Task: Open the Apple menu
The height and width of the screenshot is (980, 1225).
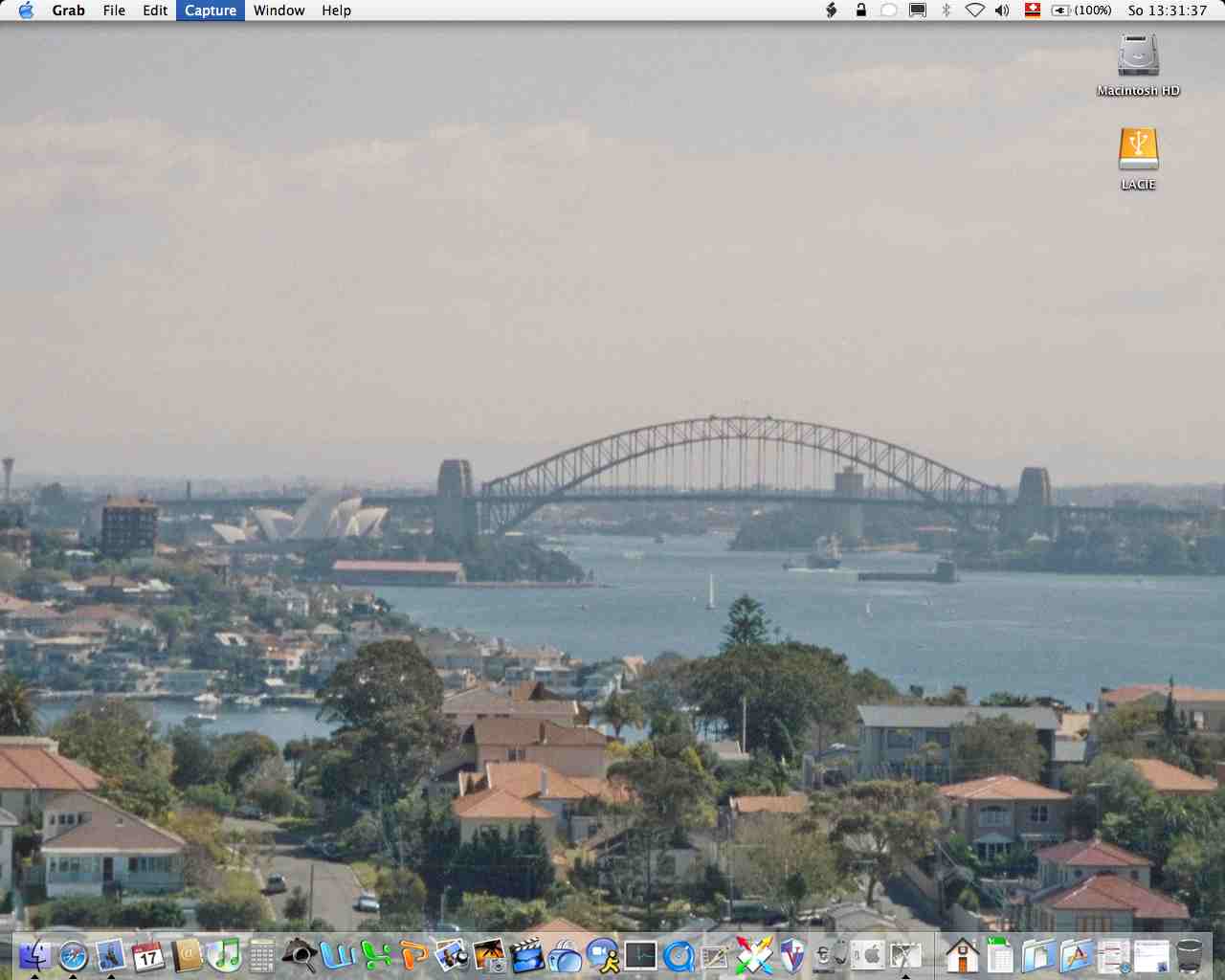Action: click(26, 11)
